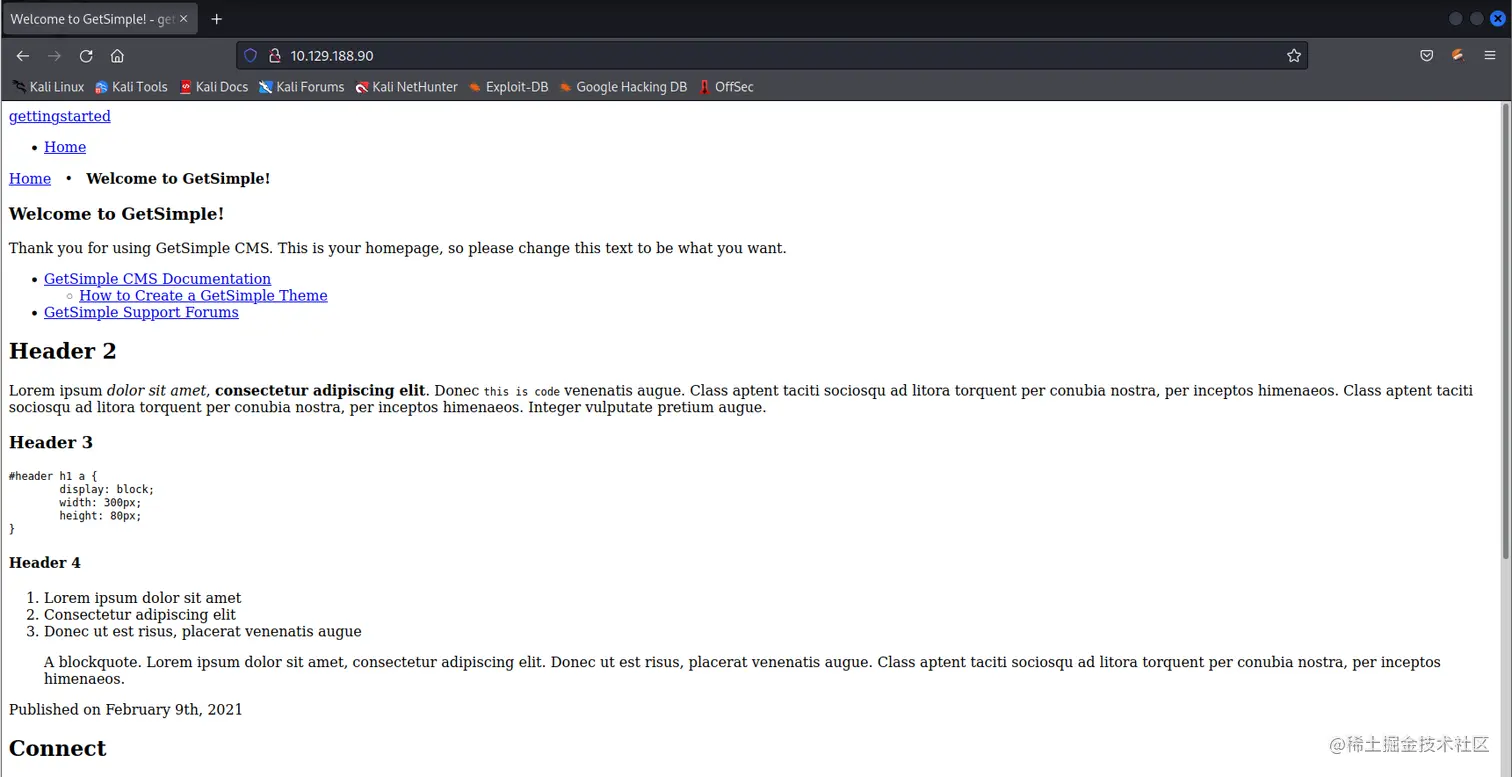Click the extension icon beside the menu

tap(1458, 56)
